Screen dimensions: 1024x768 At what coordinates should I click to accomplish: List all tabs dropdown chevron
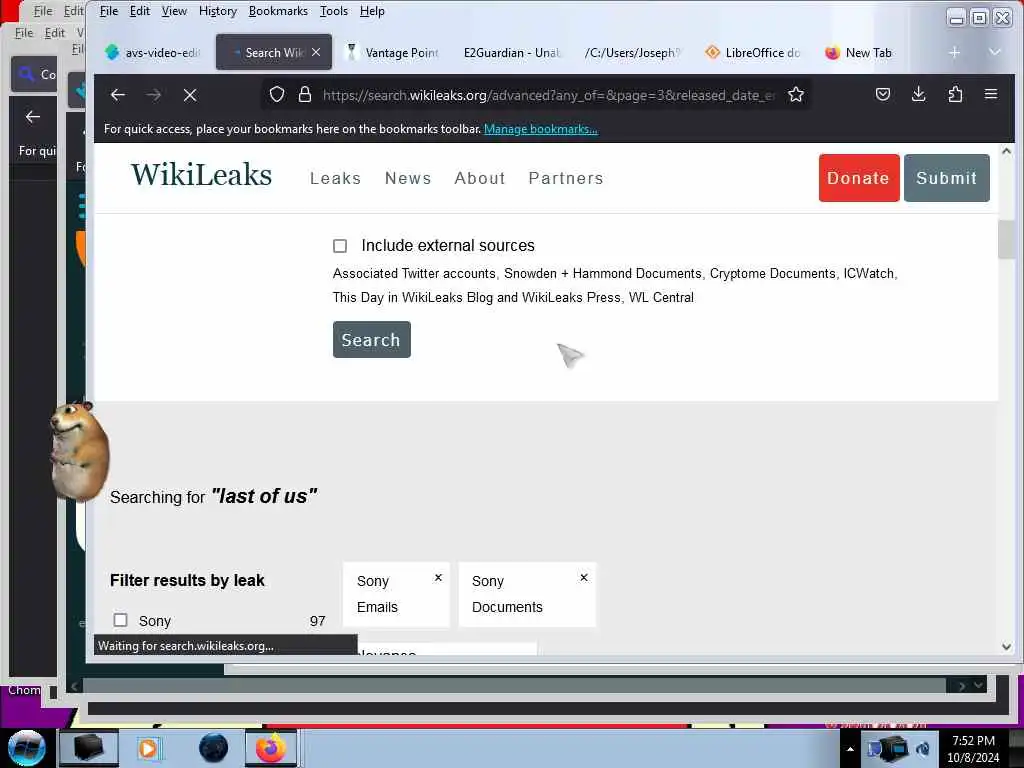(x=994, y=52)
